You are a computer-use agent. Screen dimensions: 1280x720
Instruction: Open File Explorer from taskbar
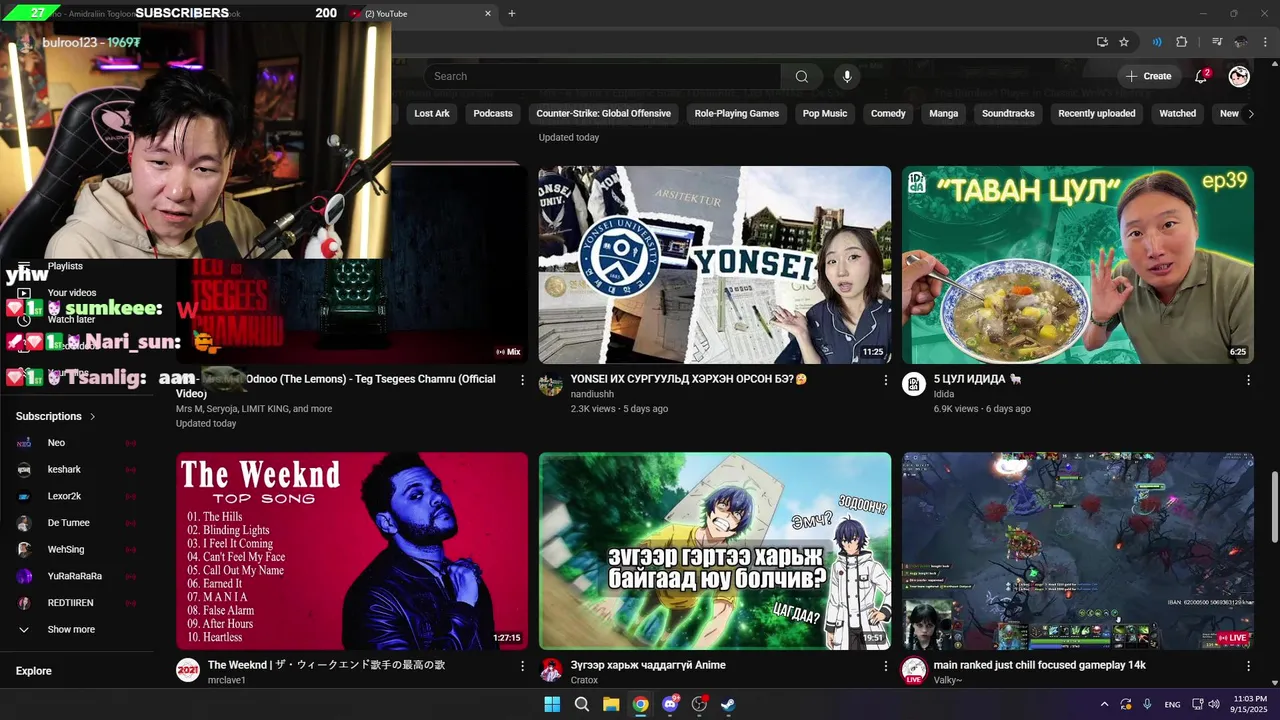[x=611, y=704]
